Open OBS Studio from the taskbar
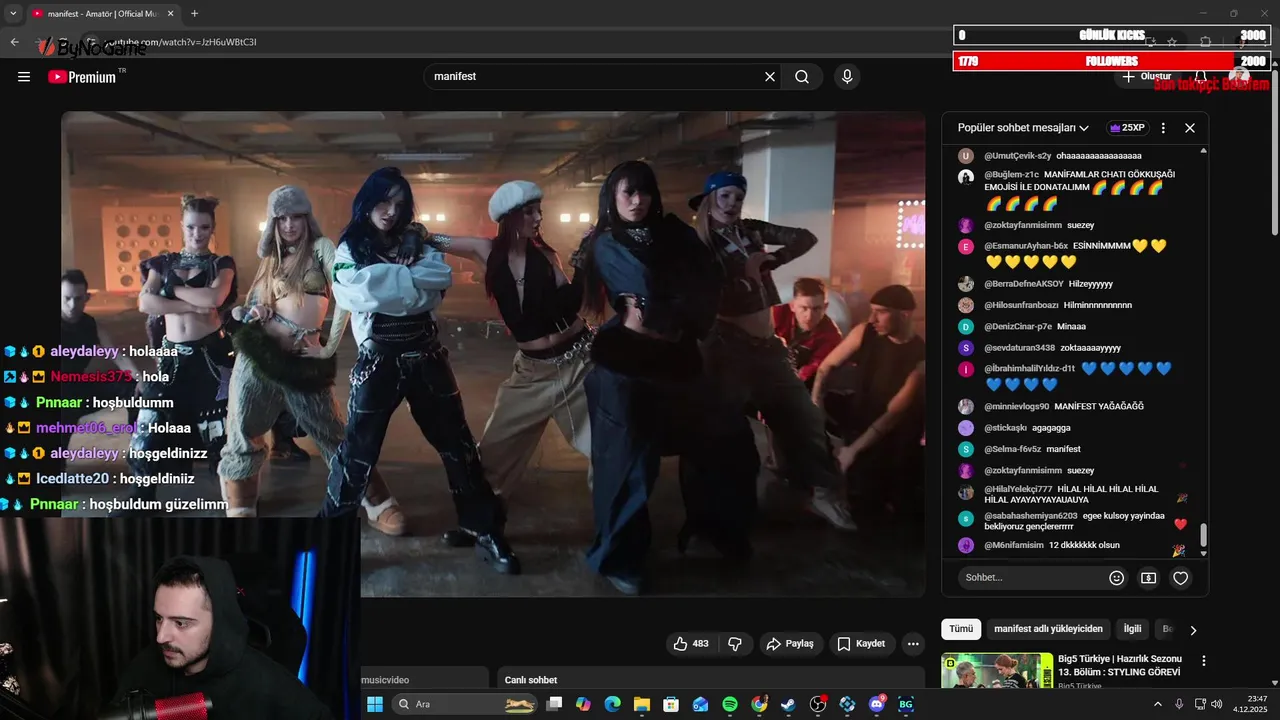The width and height of the screenshot is (1280, 720). pos(818,705)
